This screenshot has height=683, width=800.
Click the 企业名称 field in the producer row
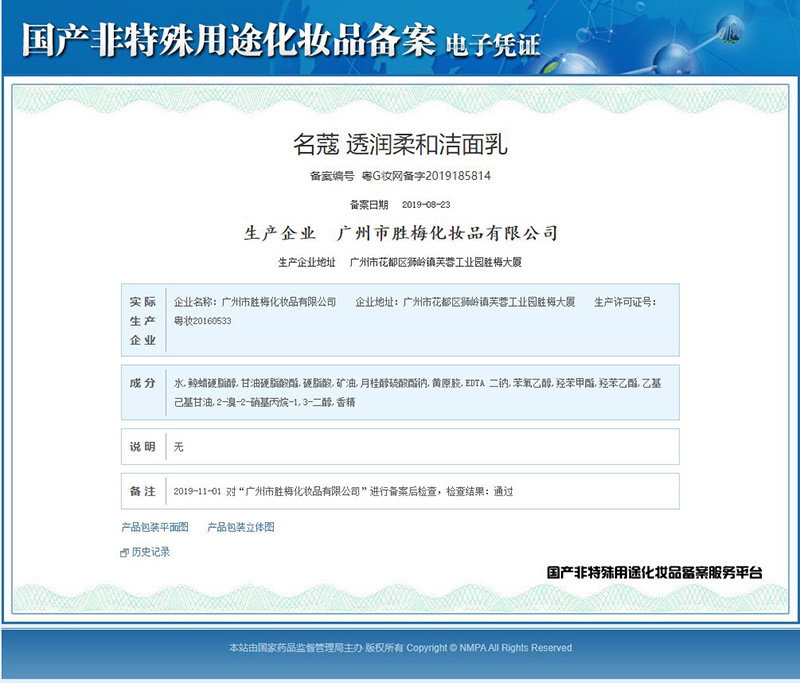(x=255, y=302)
